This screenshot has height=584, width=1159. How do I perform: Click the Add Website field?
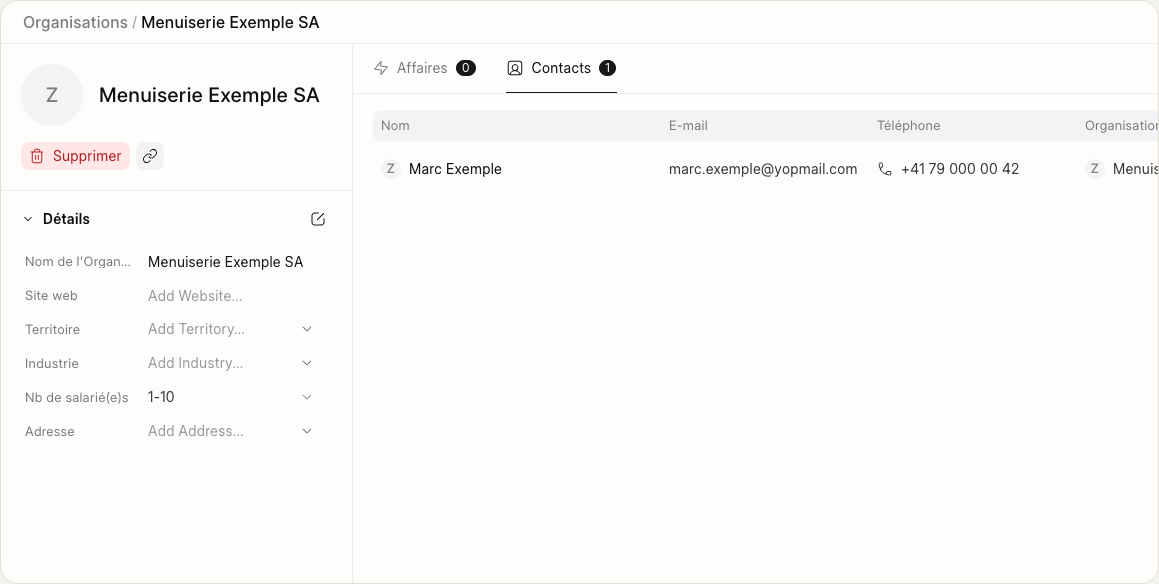click(x=231, y=296)
